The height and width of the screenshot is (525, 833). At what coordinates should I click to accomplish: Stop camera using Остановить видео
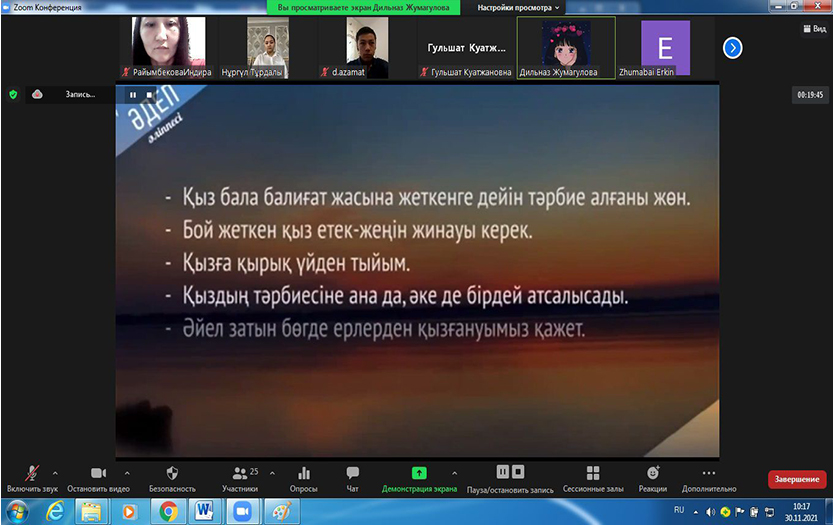98,473
